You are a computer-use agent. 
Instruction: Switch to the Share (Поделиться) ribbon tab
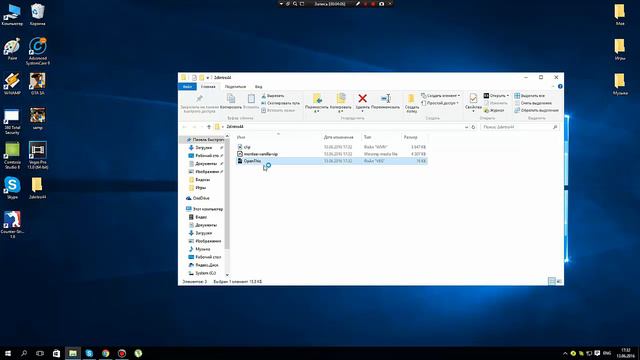tap(235, 87)
